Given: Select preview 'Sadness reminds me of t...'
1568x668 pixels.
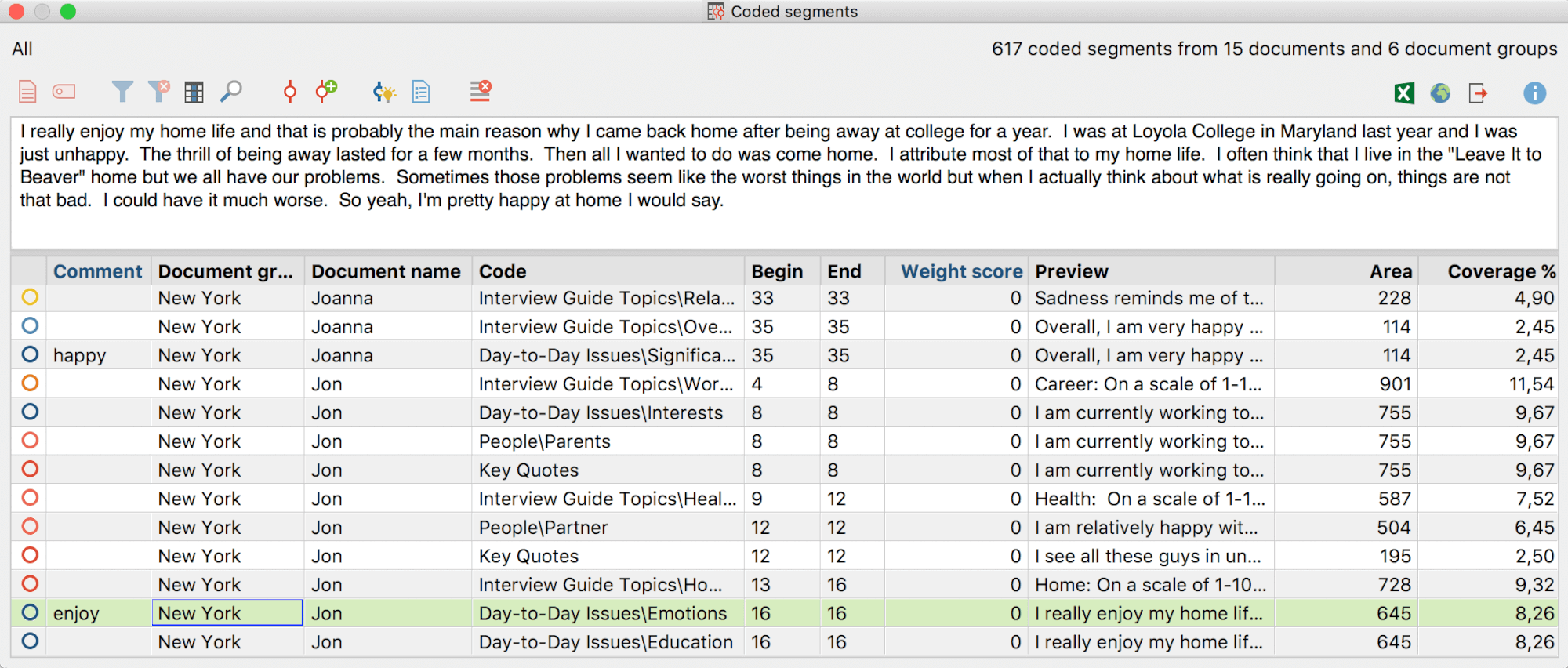Looking at the screenshot, I should click(x=1151, y=298).
